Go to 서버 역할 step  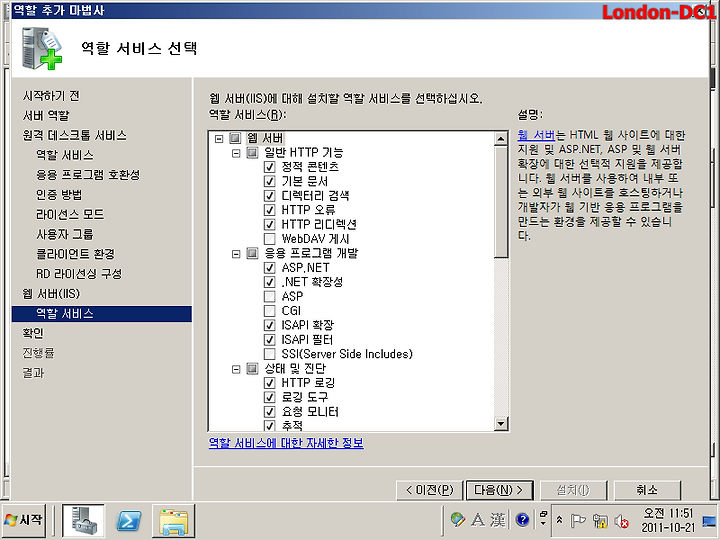click(46, 116)
